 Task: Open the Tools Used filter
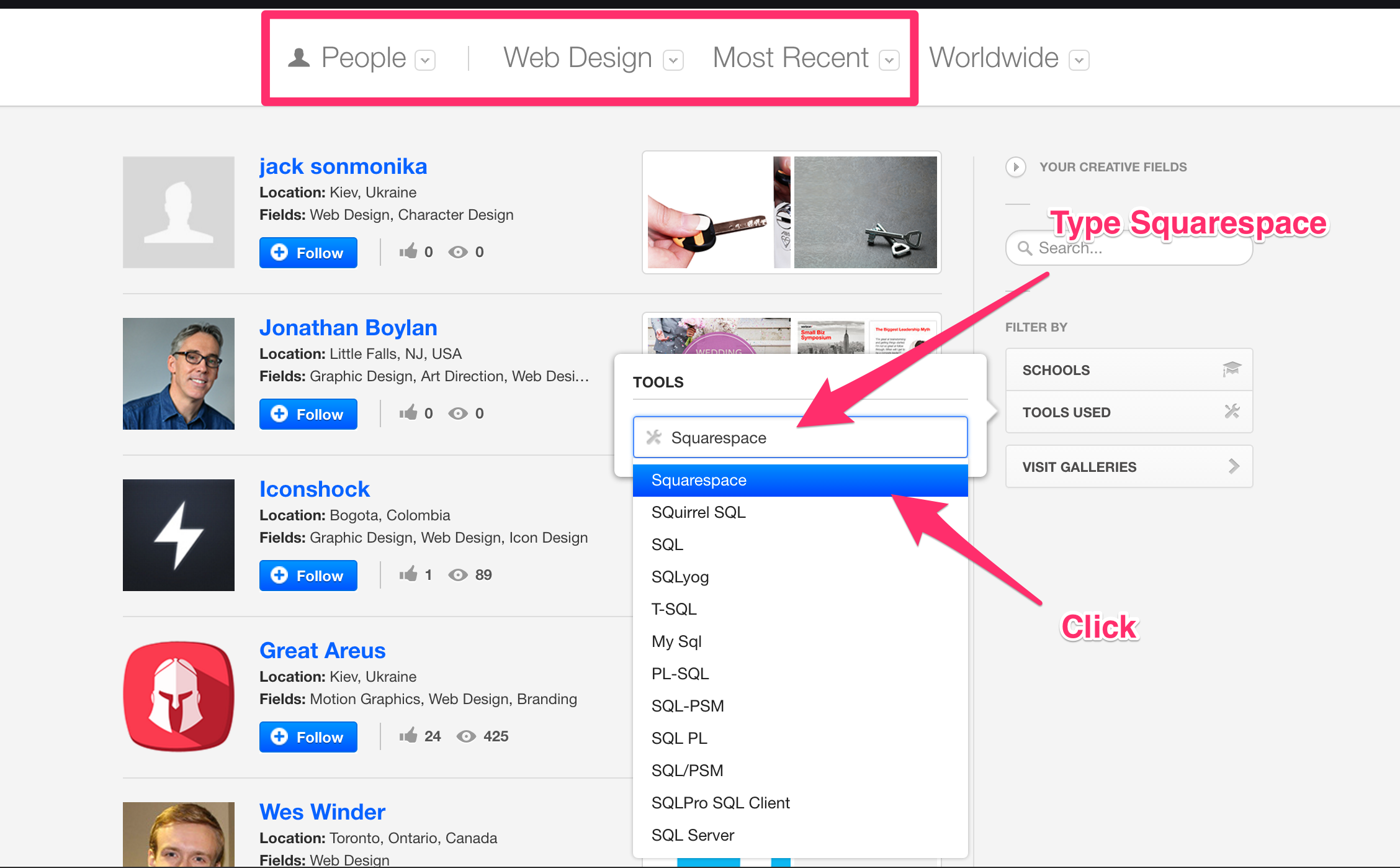1129,412
